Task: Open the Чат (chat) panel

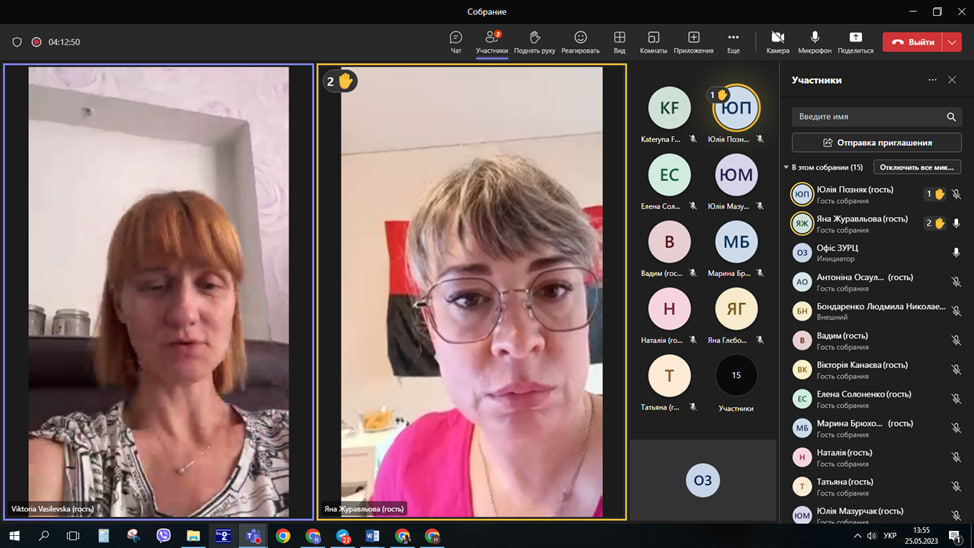Action: click(455, 42)
